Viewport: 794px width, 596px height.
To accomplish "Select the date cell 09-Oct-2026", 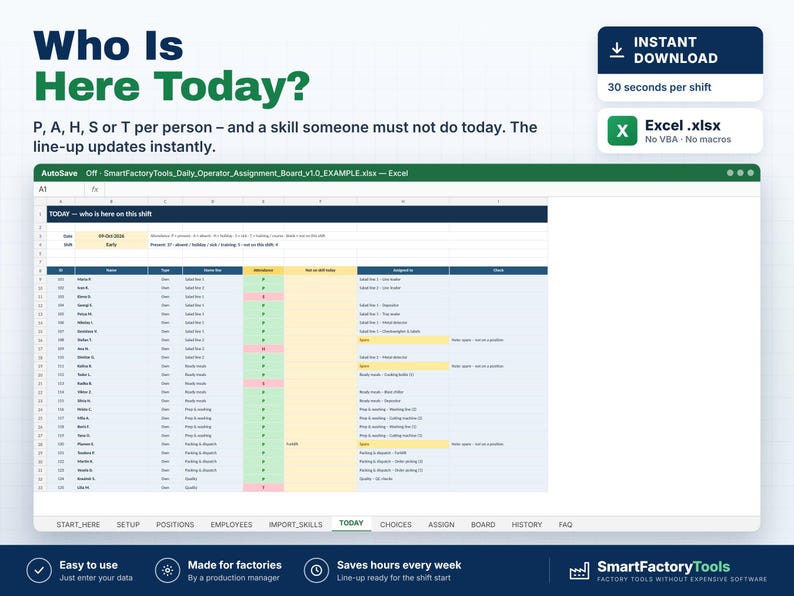I will [x=111, y=236].
